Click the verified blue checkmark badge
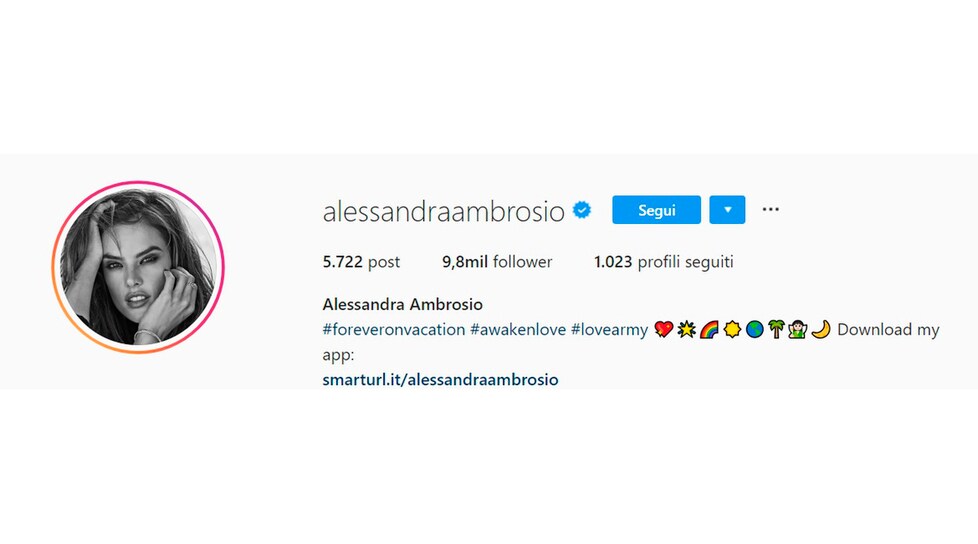The image size is (978, 544). (582, 210)
